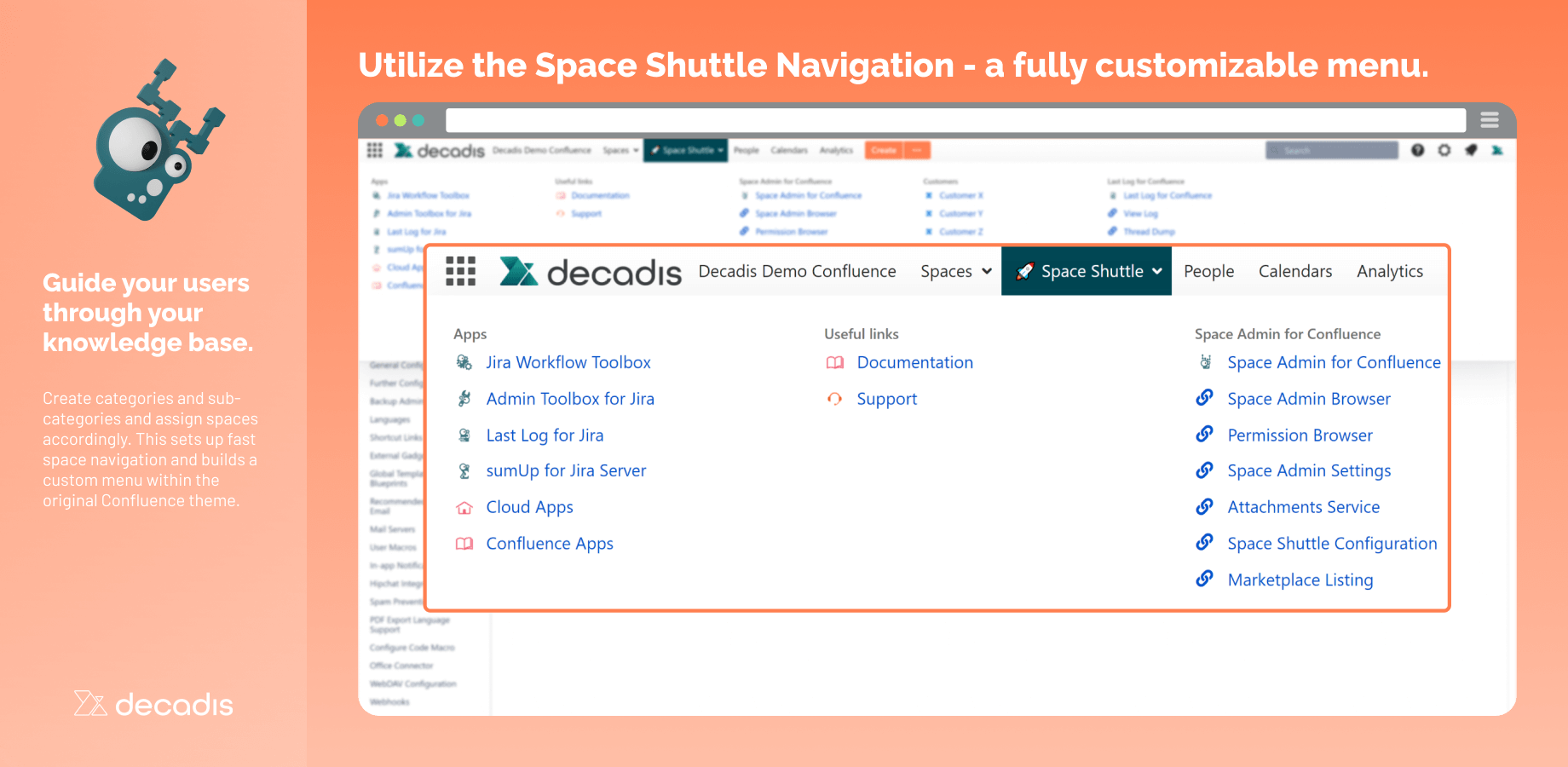The height and width of the screenshot is (767, 1568).
Task: Click the orange Create button
Action: click(x=884, y=151)
